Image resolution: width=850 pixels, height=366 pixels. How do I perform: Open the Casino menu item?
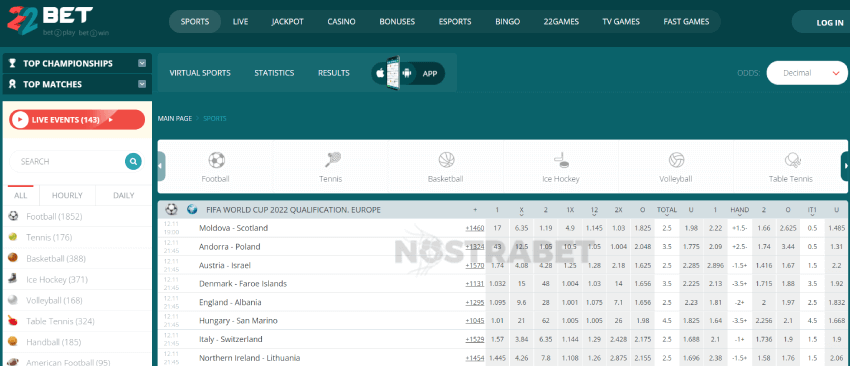point(342,22)
